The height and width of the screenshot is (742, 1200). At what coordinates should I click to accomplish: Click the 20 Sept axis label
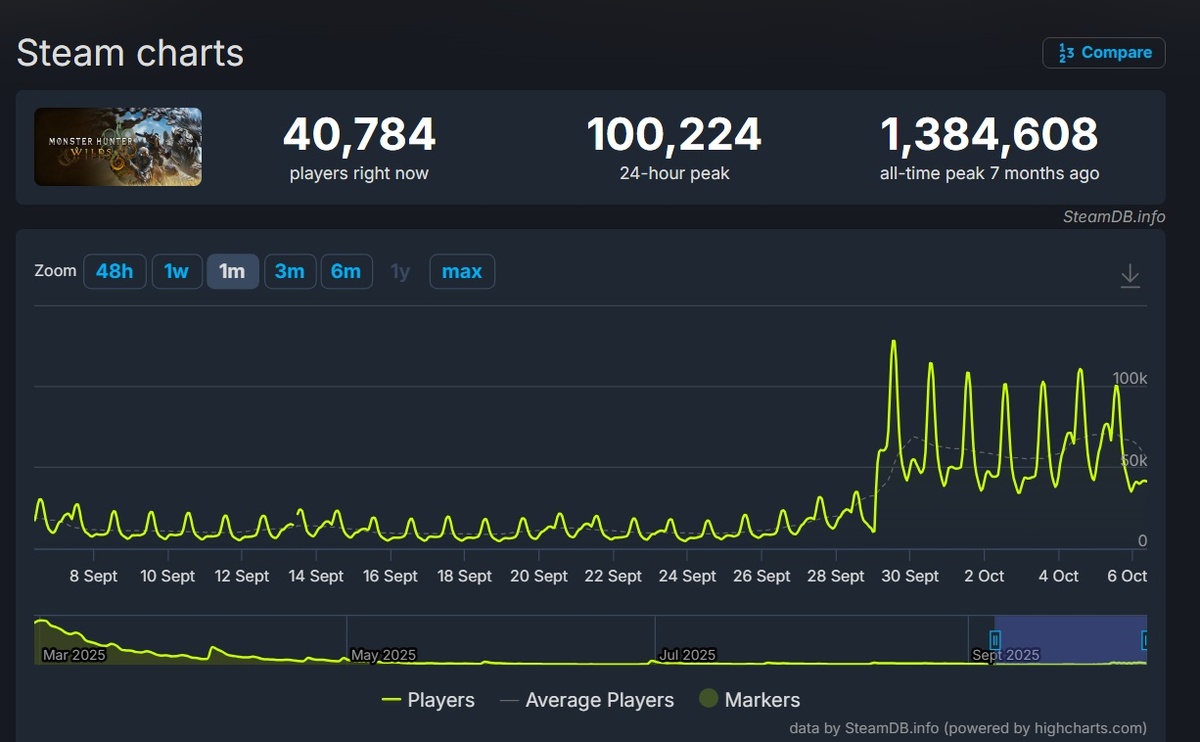(538, 576)
